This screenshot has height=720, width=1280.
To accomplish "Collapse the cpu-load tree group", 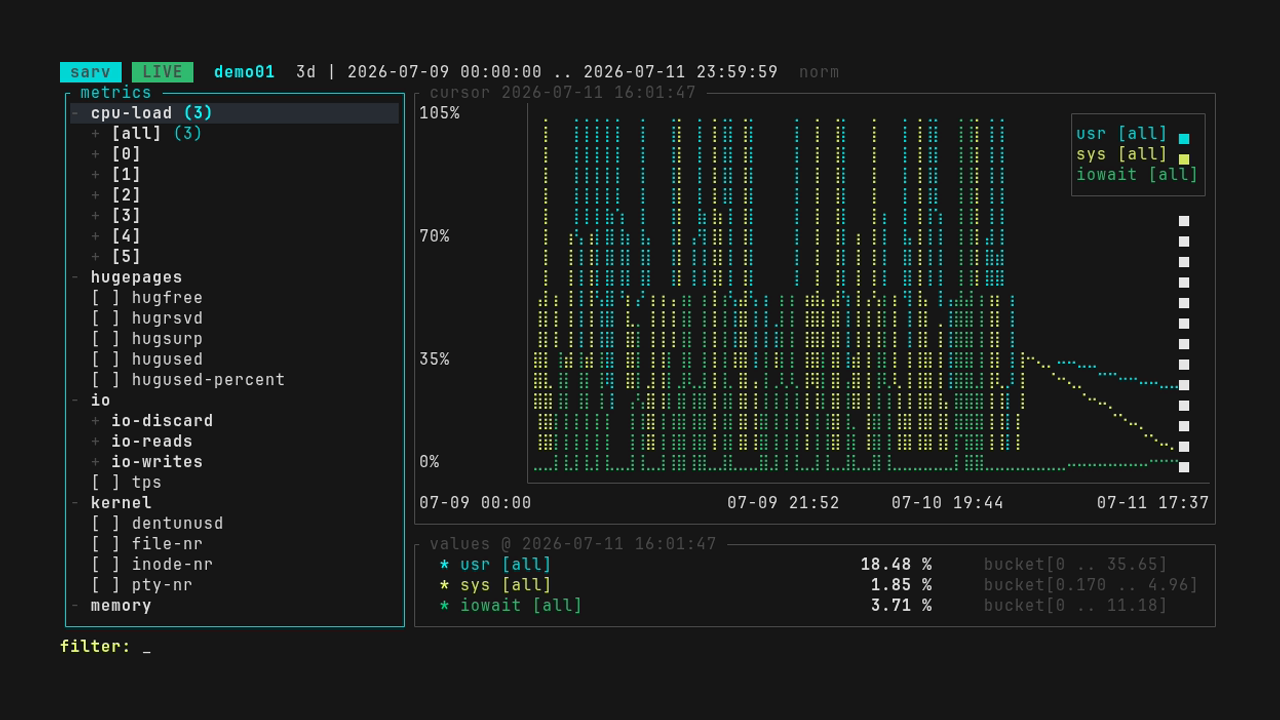I will (x=76, y=113).
